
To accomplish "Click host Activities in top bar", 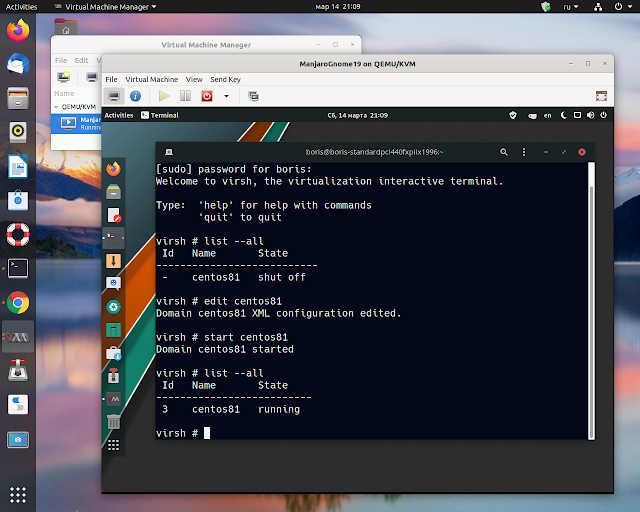I will [21, 7].
